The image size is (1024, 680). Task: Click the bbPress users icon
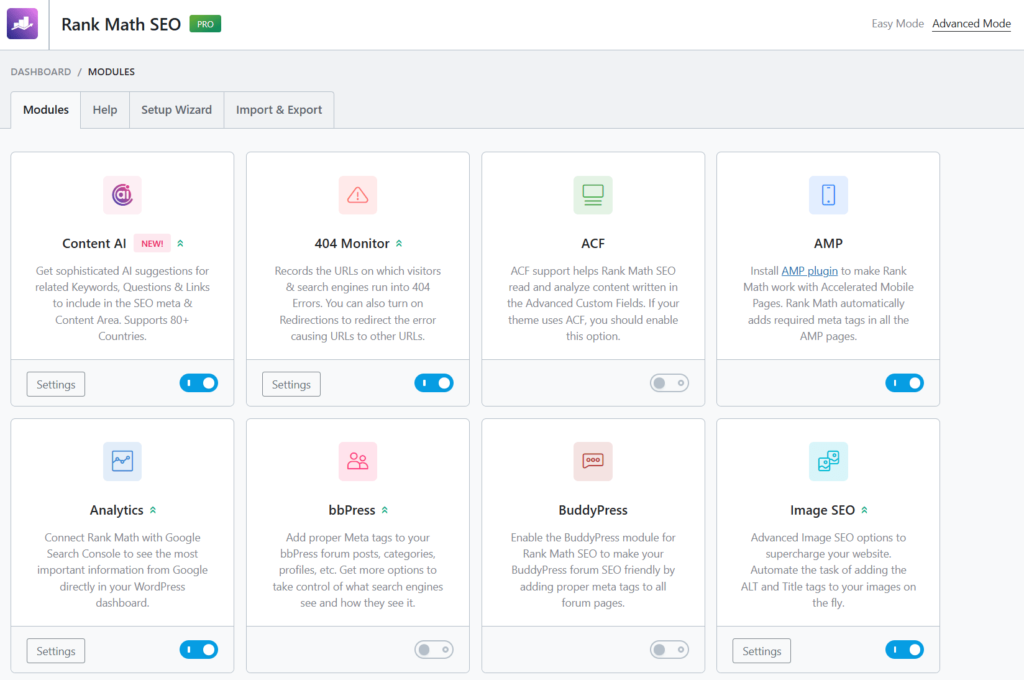point(357,461)
